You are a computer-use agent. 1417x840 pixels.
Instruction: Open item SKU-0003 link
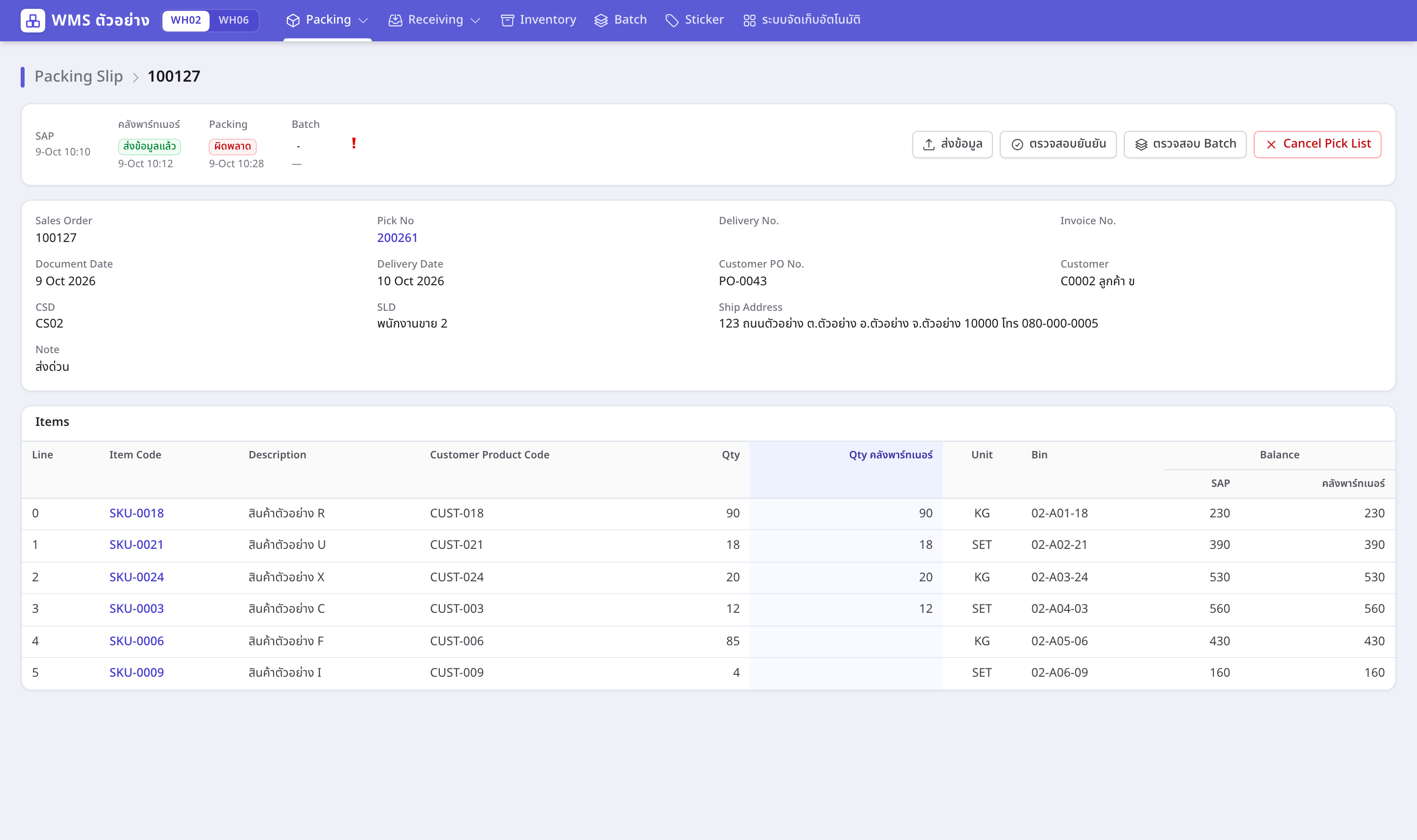point(136,608)
